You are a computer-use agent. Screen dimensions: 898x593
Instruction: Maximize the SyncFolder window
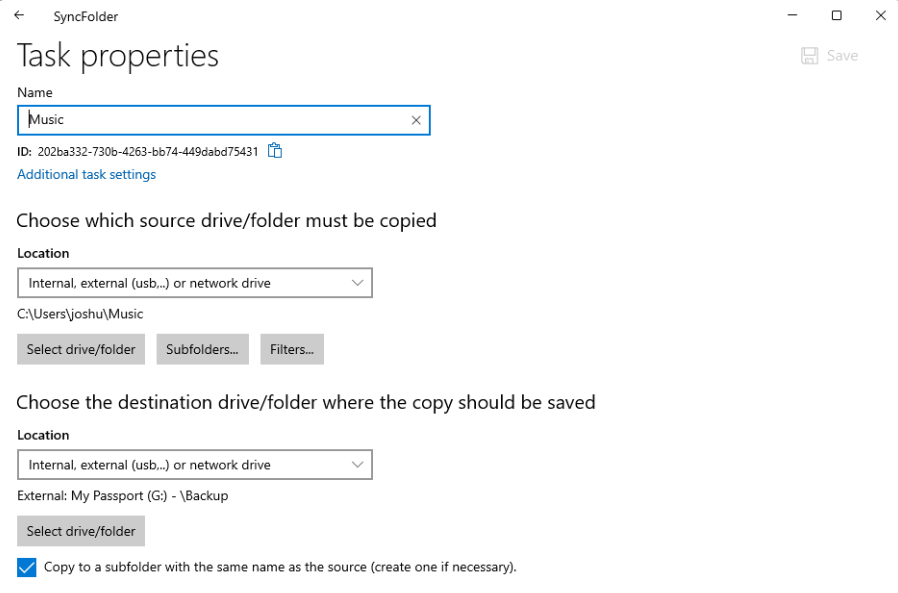[x=837, y=15]
